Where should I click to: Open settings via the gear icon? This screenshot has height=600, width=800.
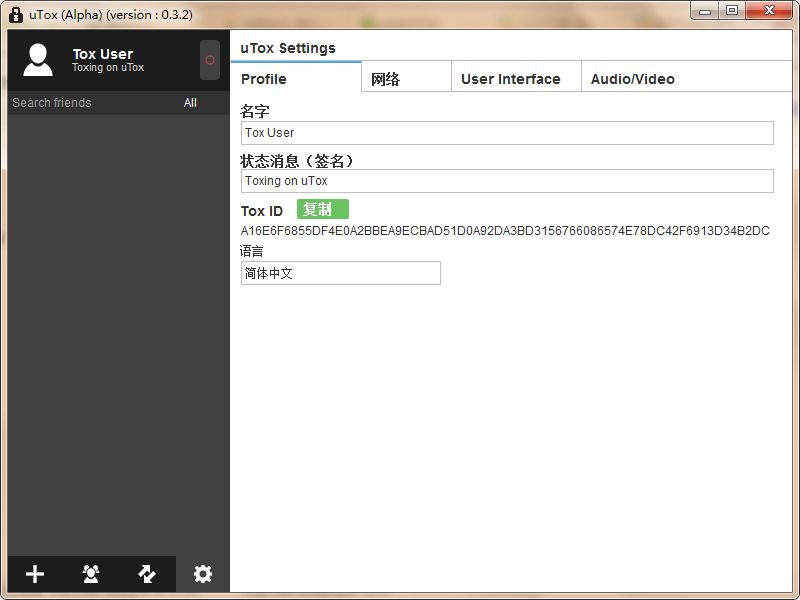[203, 574]
